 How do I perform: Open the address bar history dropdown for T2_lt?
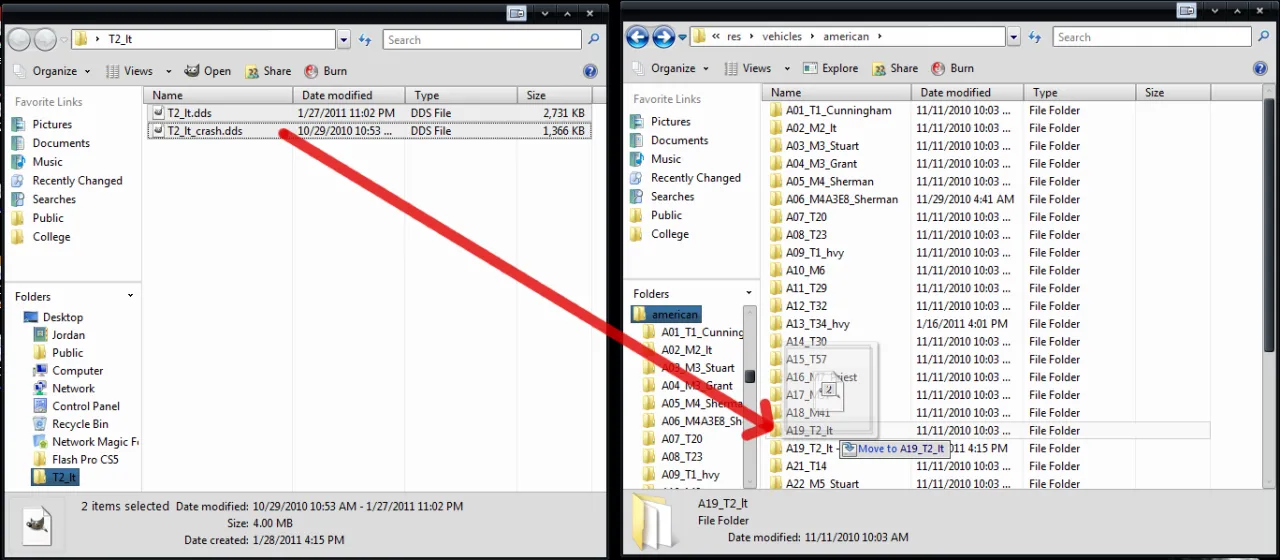click(344, 40)
